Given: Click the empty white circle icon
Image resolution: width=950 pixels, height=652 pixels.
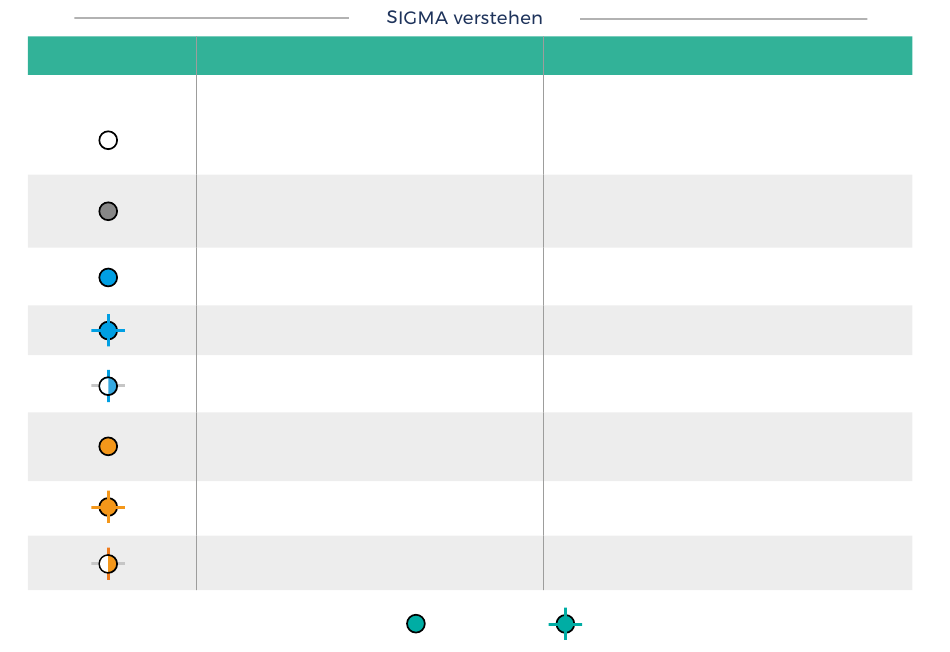Looking at the screenshot, I should (x=108, y=141).
